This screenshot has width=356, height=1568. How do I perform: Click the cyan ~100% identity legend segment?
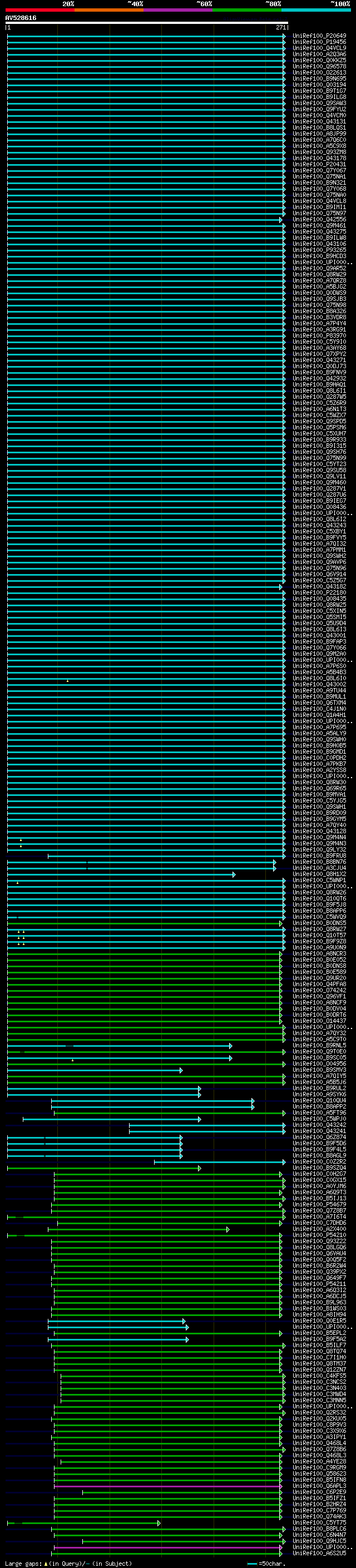[x=316, y=10]
